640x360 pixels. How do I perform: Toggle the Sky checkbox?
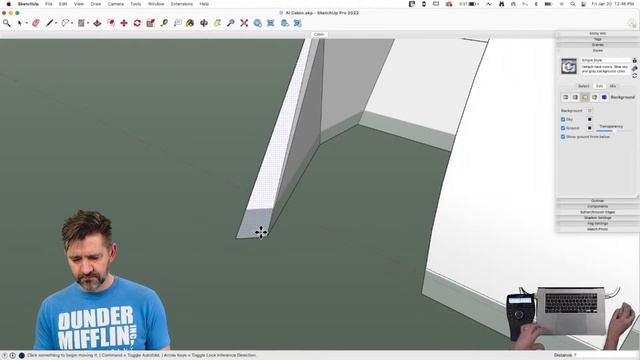tap(563, 119)
